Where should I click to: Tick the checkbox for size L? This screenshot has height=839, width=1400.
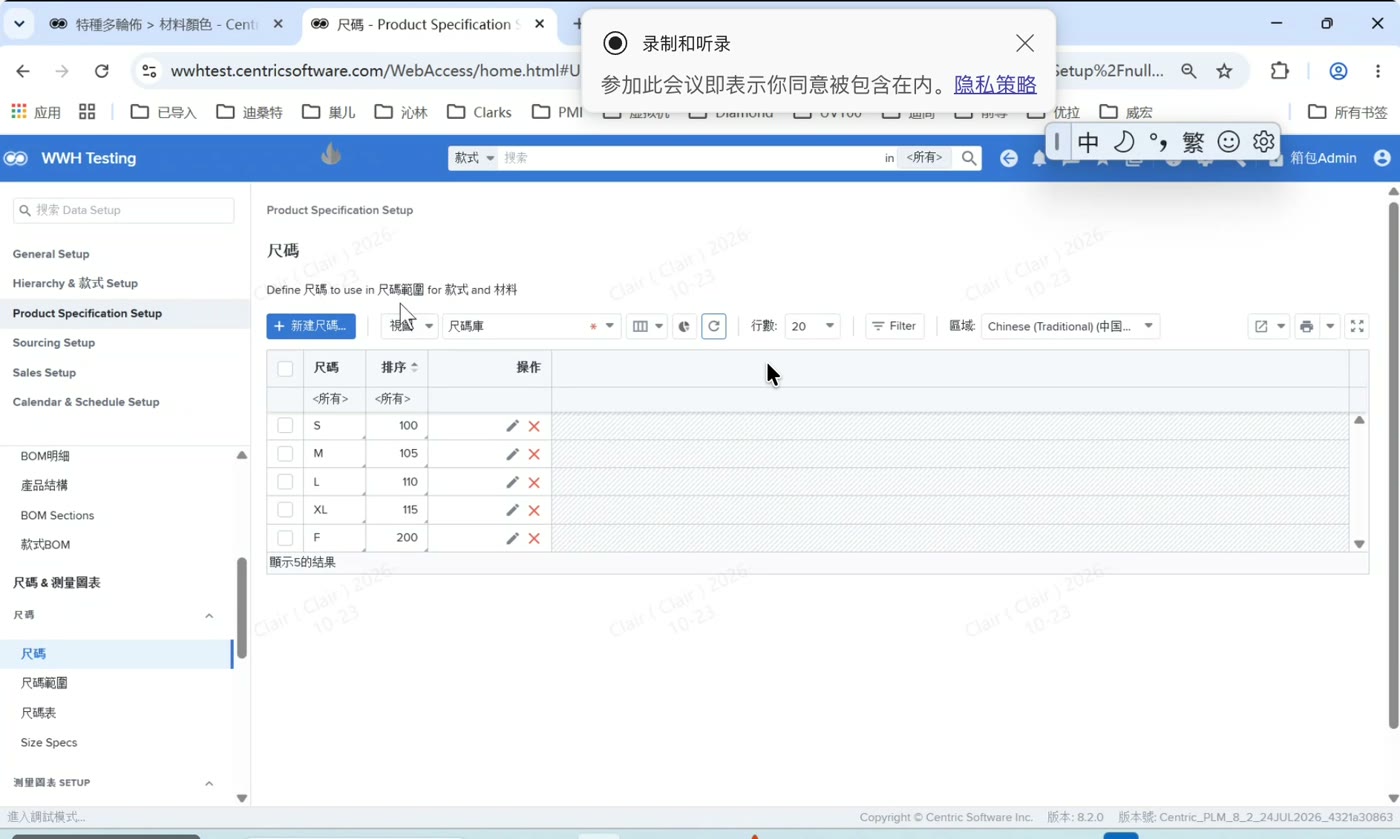[x=285, y=482]
